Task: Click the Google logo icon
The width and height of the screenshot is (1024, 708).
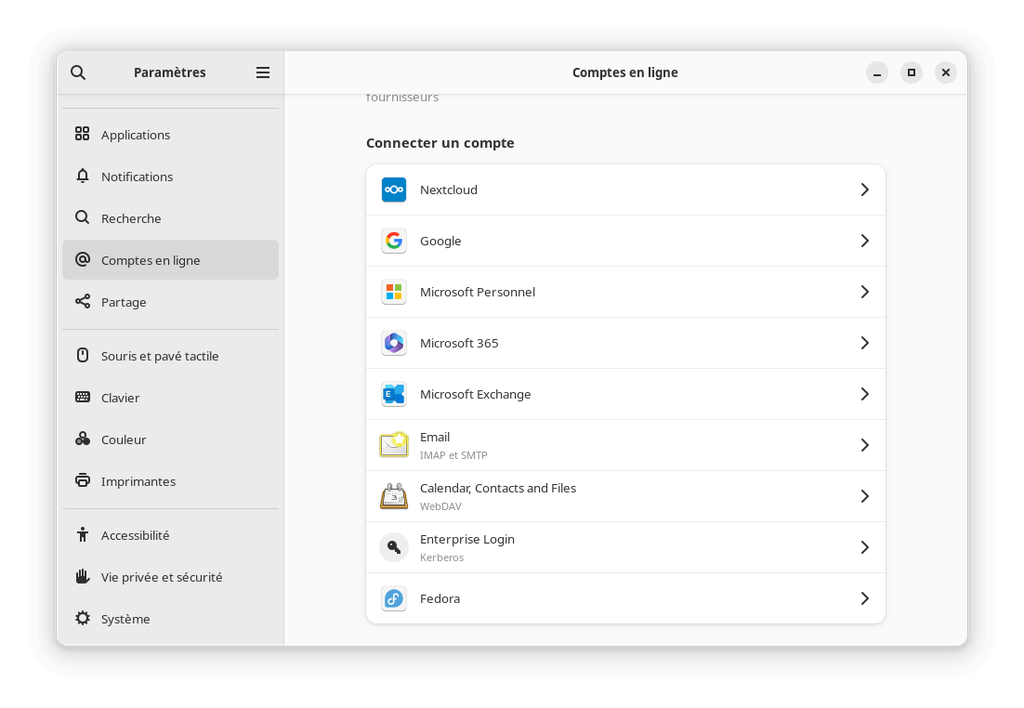Action: tap(394, 240)
